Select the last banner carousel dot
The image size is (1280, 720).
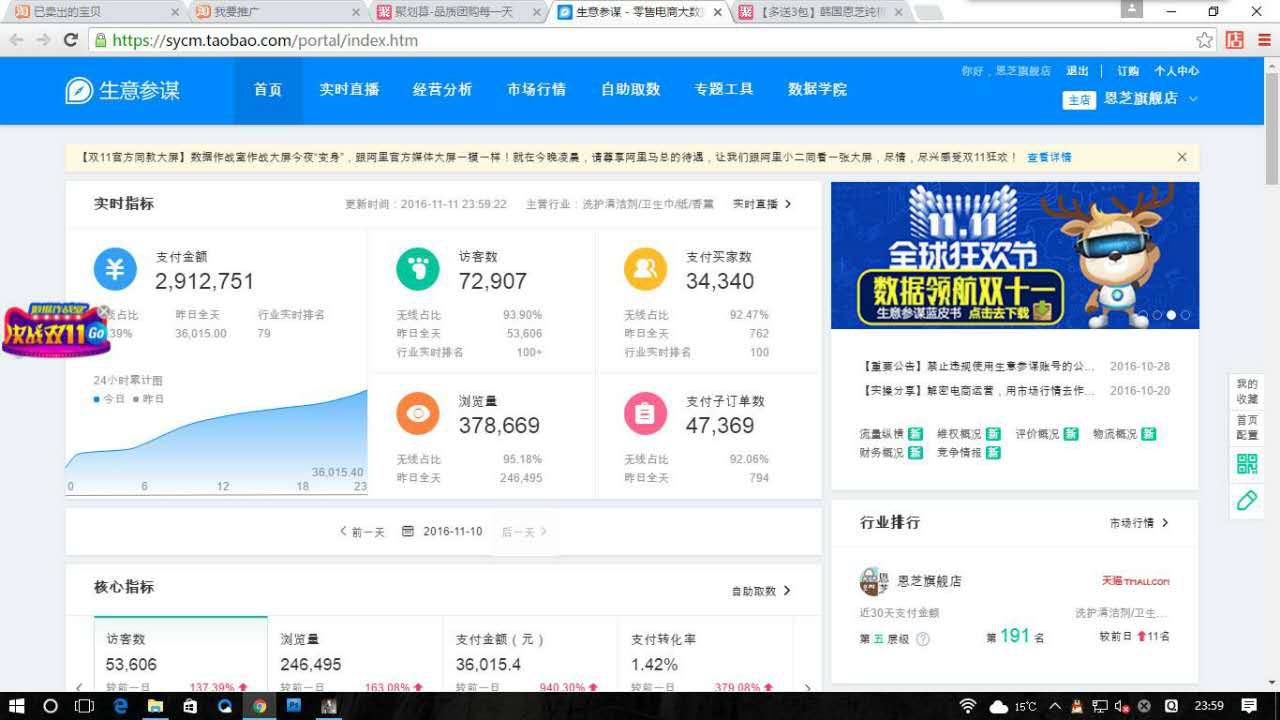click(1185, 314)
